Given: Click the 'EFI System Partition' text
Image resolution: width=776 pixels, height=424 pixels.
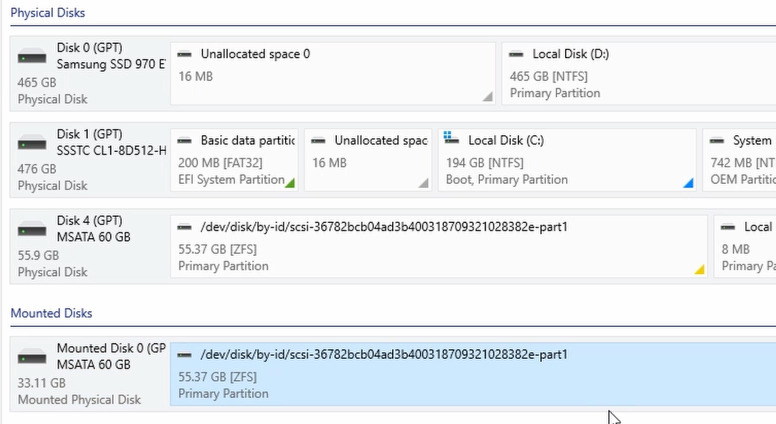Looking at the screenshot, I should (x=231, y=180).
